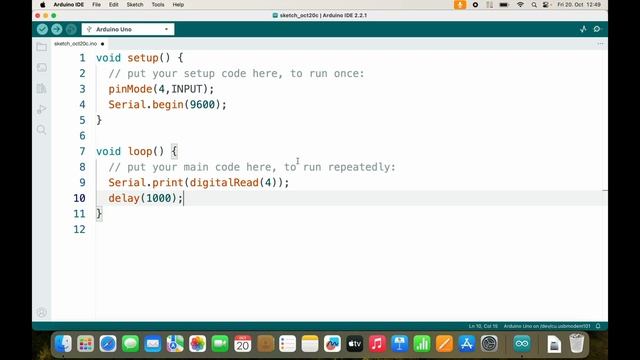640x360 pixels.
Task: Click the Ln 10, Col 16 status entry
Action: [x=483, y=326]
